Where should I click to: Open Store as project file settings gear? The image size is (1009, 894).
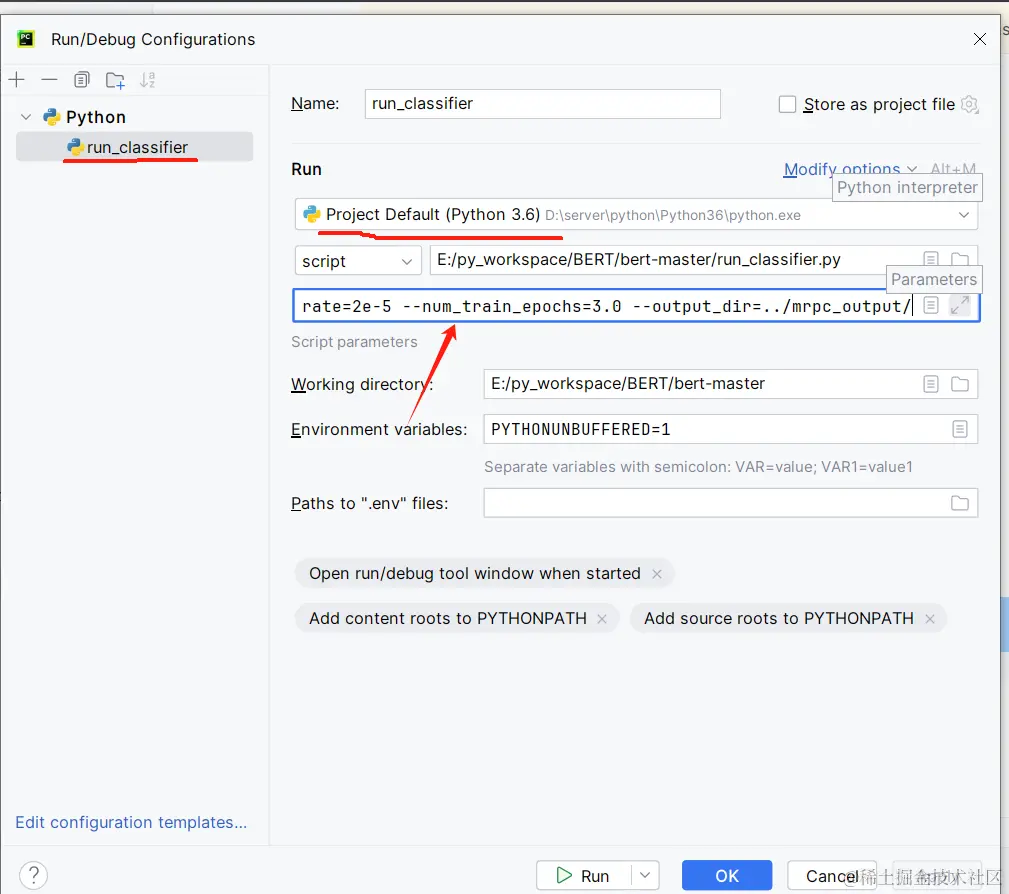[969, 104]
